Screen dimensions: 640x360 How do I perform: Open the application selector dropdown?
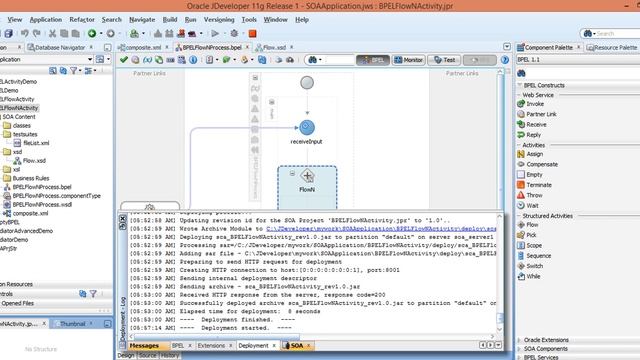pyautogui.click(x=89, y=60)
